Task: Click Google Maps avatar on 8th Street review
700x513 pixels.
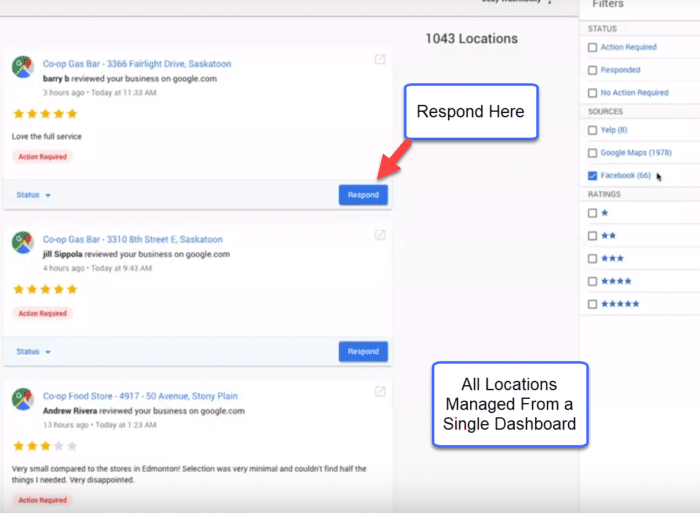Action: (23, 242)
